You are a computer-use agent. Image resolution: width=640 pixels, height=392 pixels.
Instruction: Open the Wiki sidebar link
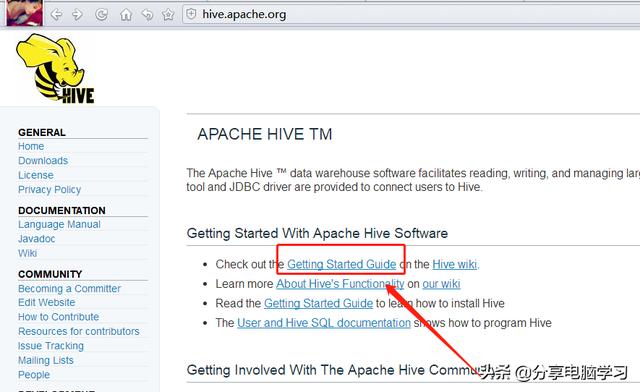point(27,253)
